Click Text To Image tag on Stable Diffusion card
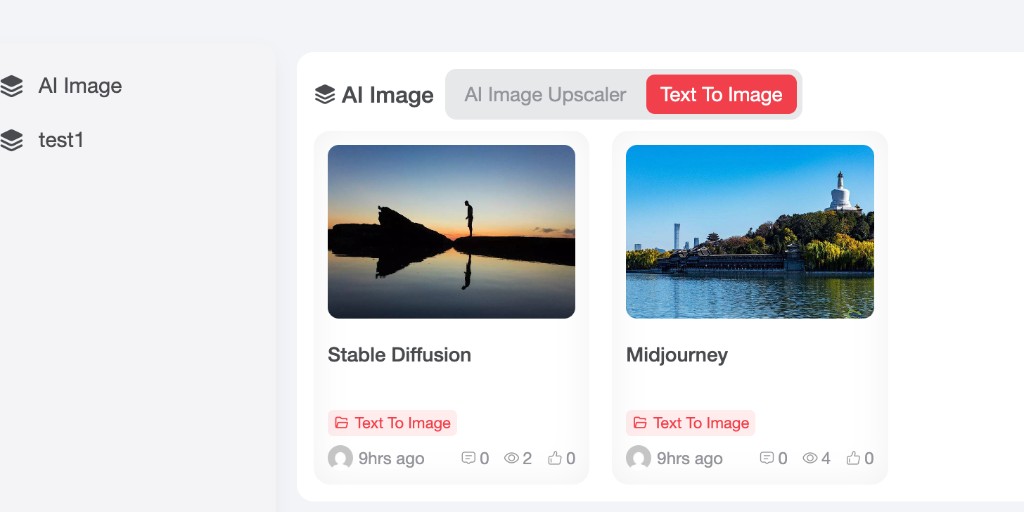The height and width of the screenshot is (512, 1024). pos(392,423)
